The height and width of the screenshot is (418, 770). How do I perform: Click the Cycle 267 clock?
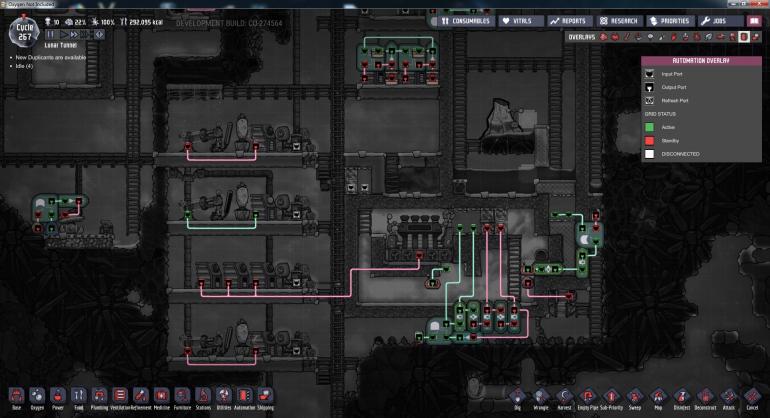25,32
